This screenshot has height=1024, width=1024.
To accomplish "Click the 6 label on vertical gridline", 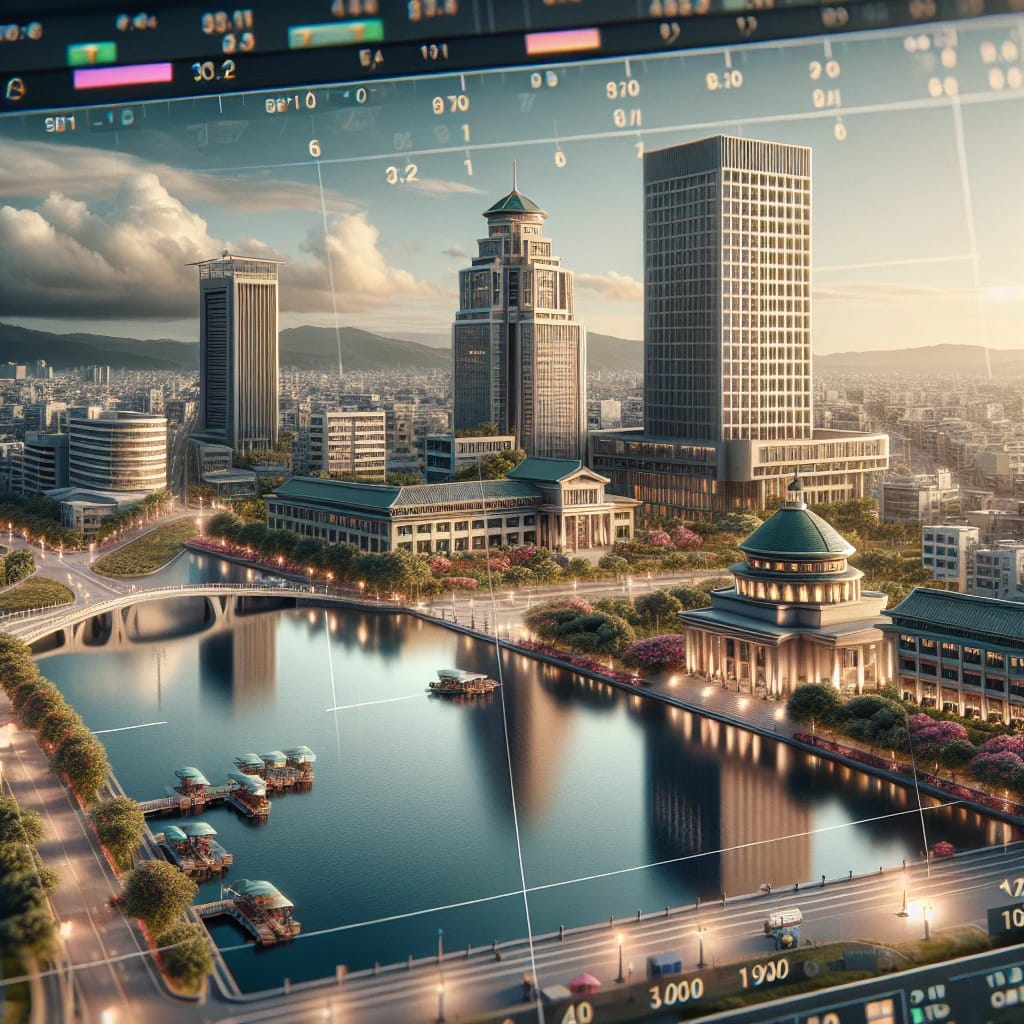I will (315, 149).
